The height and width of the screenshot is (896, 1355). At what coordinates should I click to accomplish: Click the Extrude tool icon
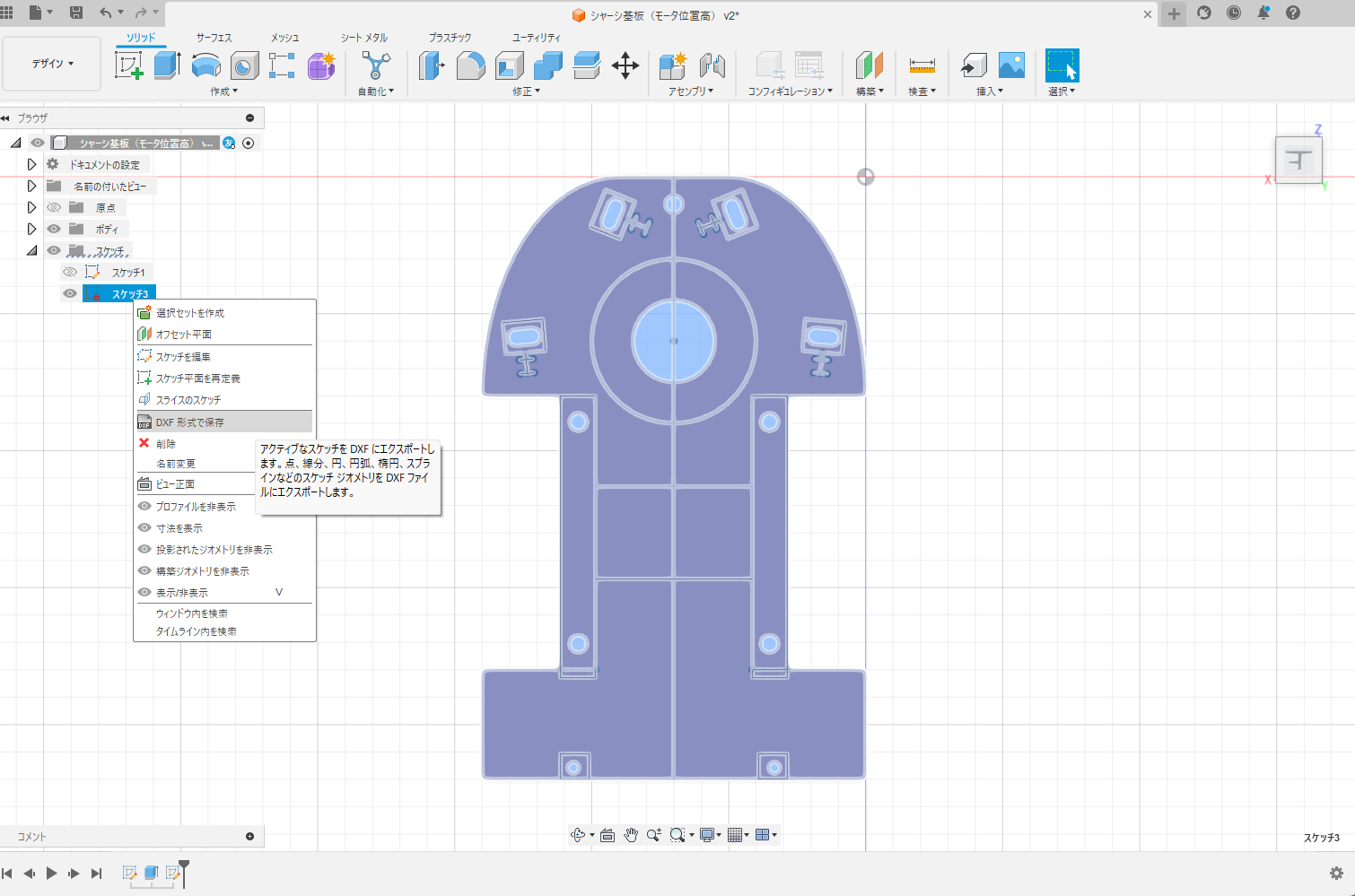[x=167, y=65]
